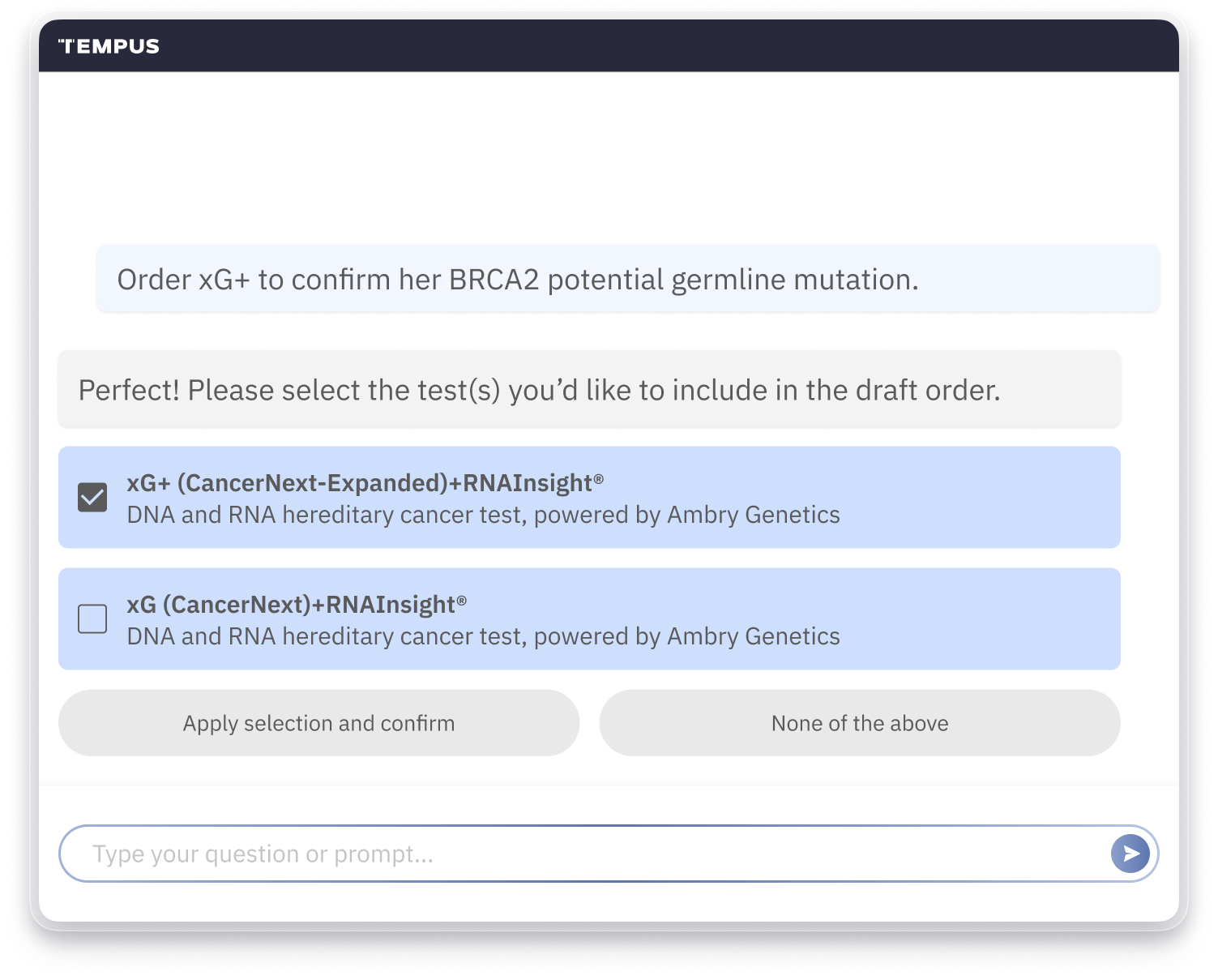Screen dimensions: 1218x980
Task: Click the description under xG (CancerNext)+RNAInsight
Action: [484, 636]
